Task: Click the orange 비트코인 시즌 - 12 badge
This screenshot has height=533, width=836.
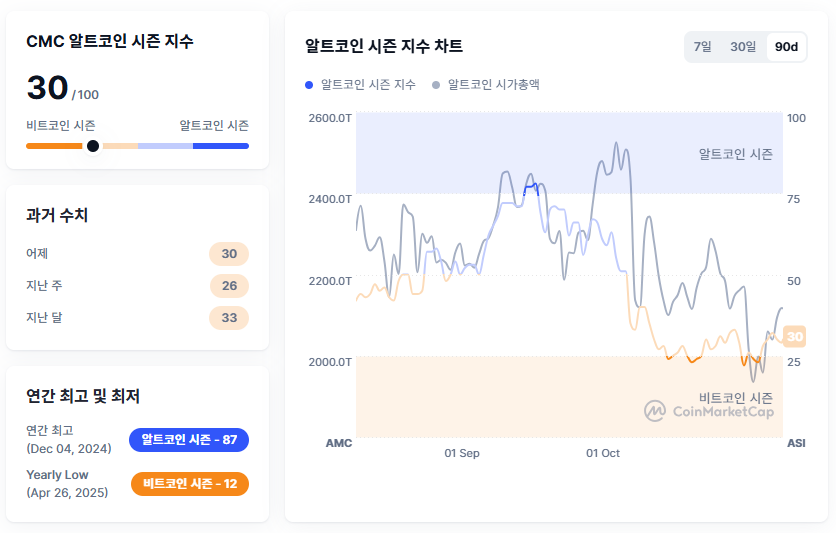Action: 189,484
